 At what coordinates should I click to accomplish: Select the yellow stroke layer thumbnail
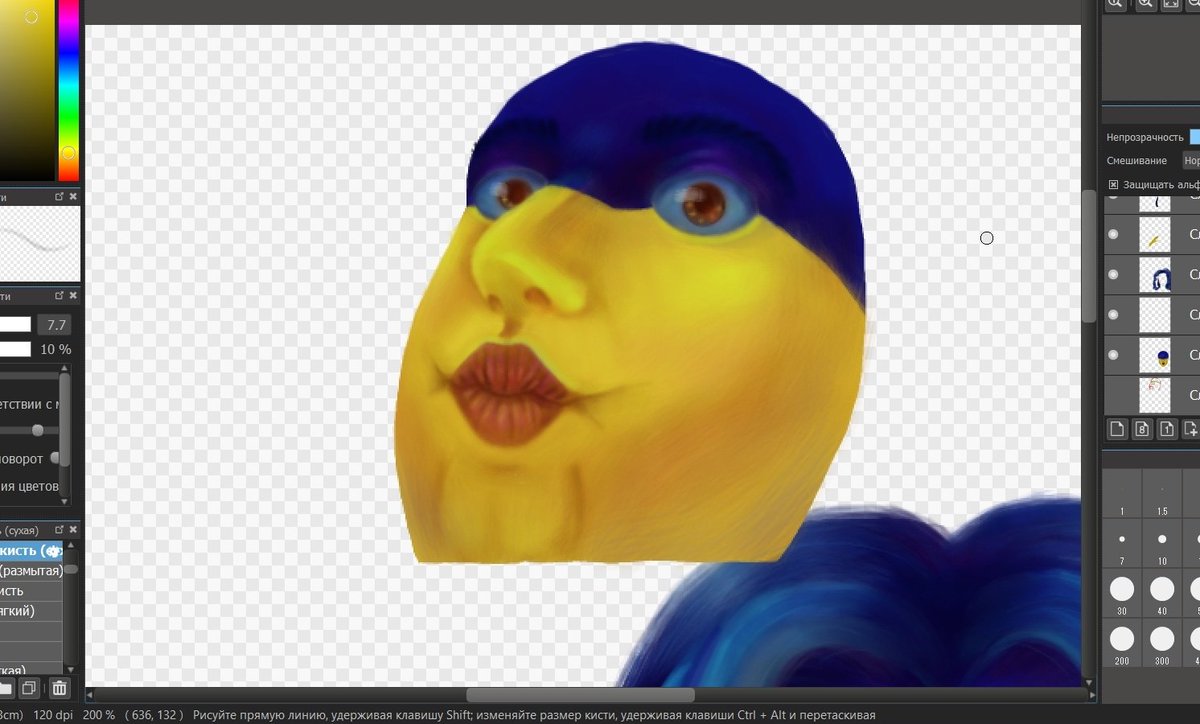(1155, 235)
